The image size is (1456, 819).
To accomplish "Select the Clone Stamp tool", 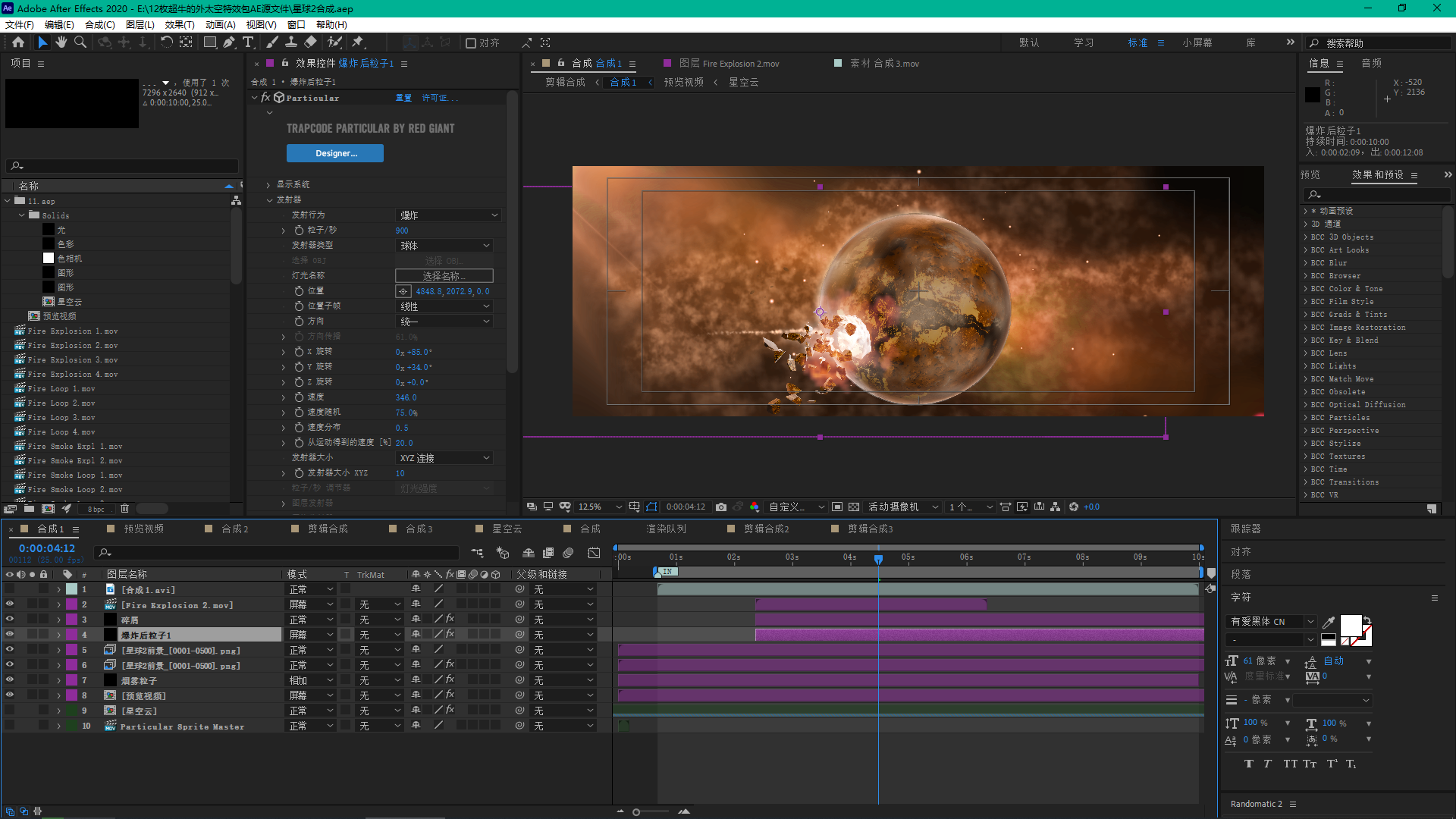I will [x=291, y=42].
